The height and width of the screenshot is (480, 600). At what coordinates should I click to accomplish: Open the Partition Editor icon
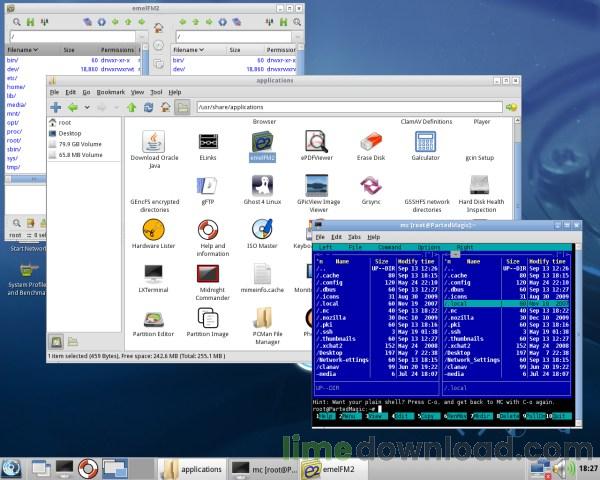153,319
